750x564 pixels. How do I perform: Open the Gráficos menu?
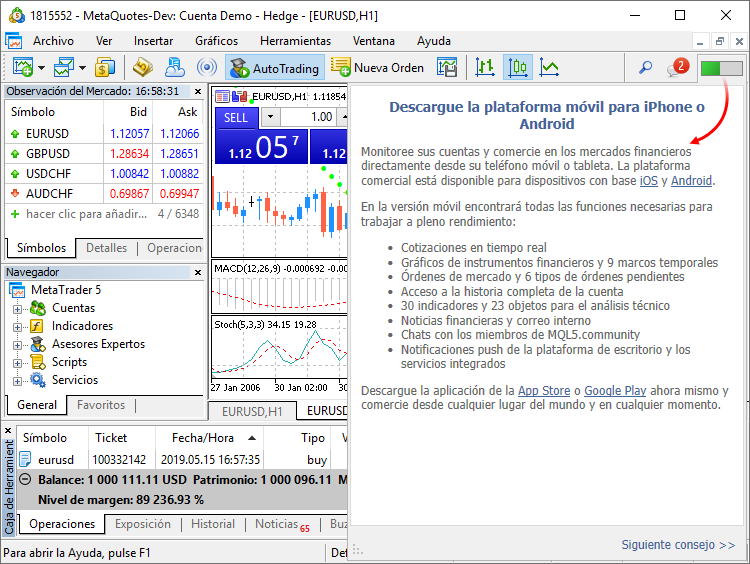pyautogui.click(x=216, y=41)
